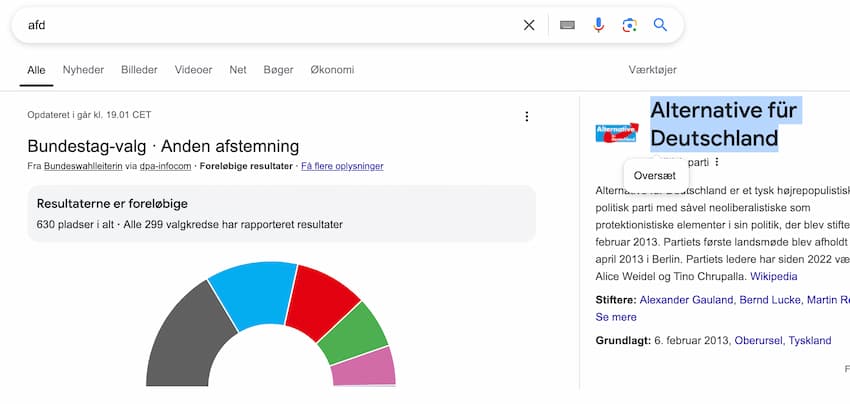
Task: Expand founders list with 'Se mere'
Action: (x=616, y=317)
